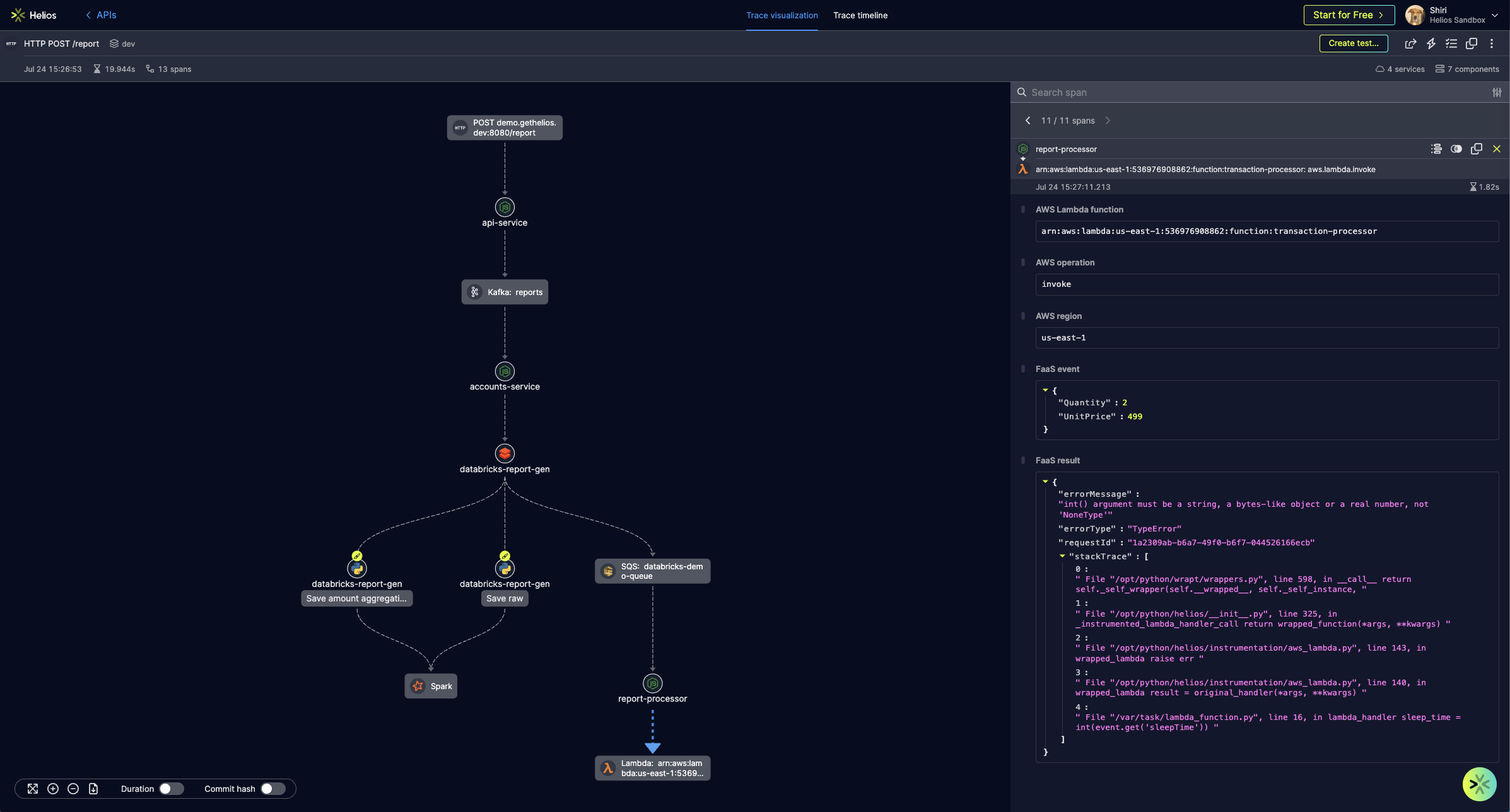
Task: Enable the Duration toggle
Action: [x=170, y=789]
